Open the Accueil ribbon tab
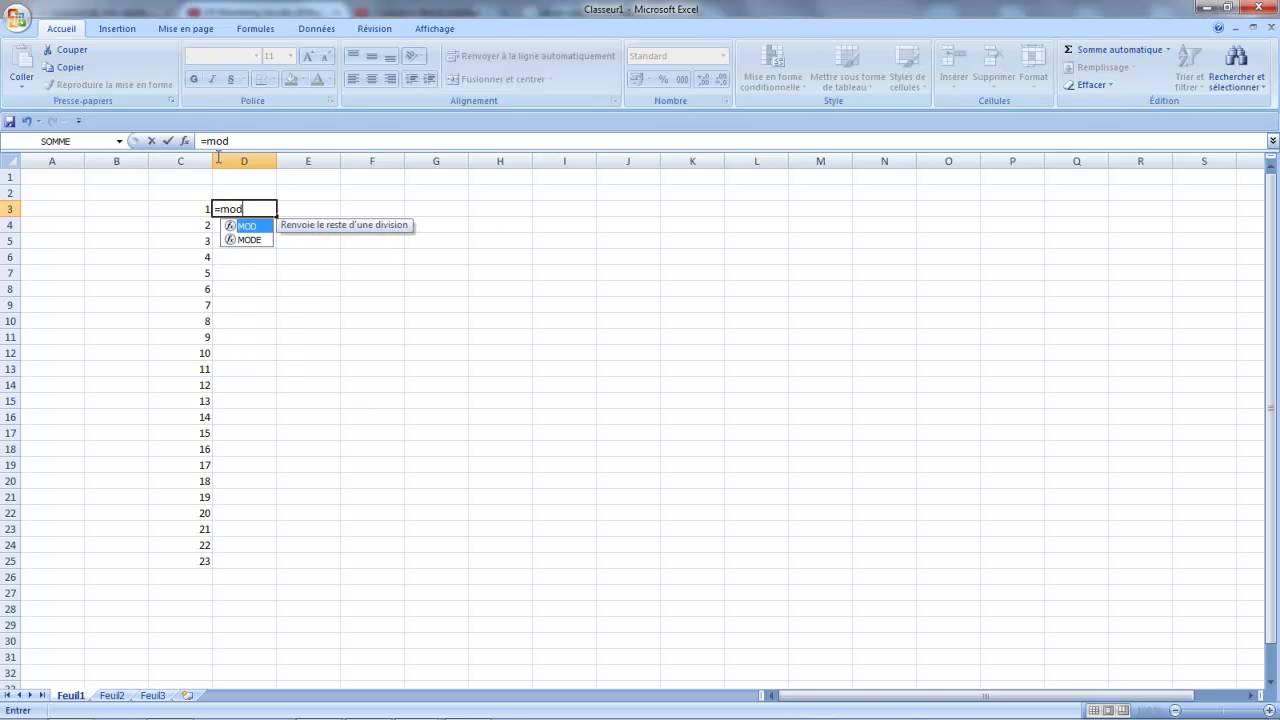1280x720 pixels. point(61,28)
